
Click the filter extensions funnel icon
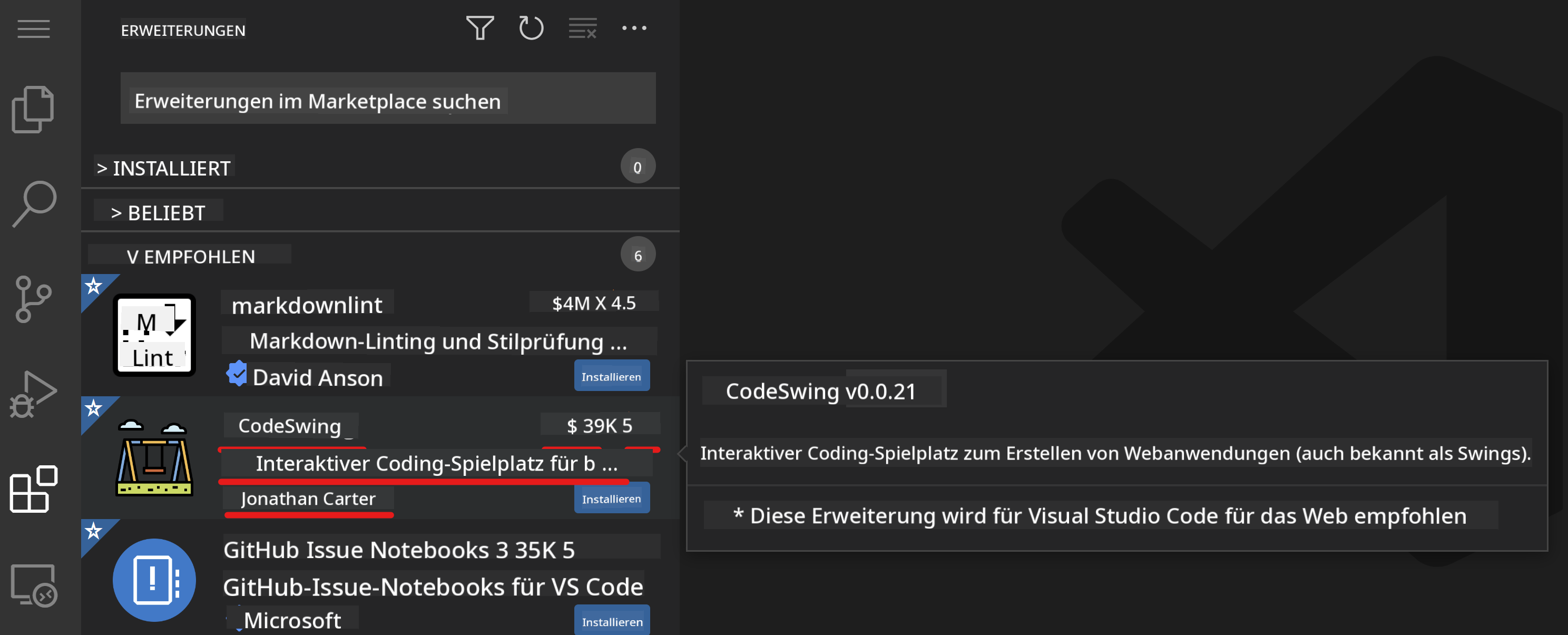click(479, 28)
